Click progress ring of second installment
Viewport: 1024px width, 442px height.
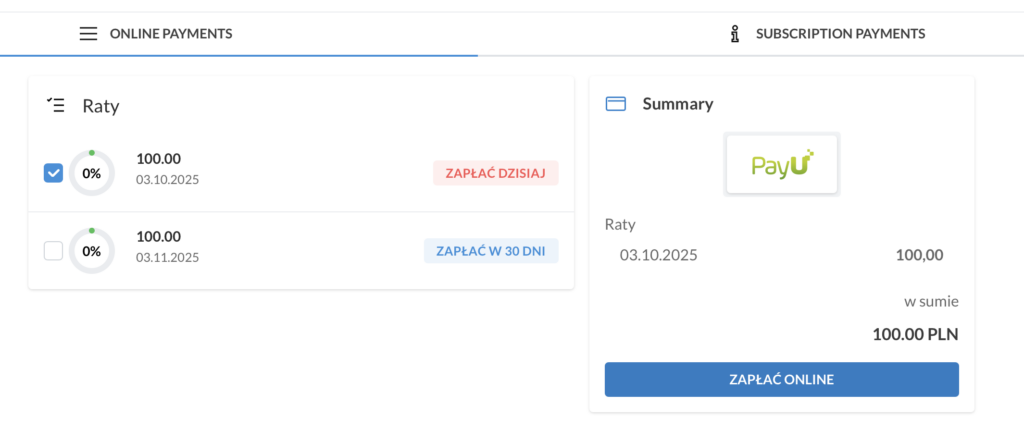click(92, 251)
